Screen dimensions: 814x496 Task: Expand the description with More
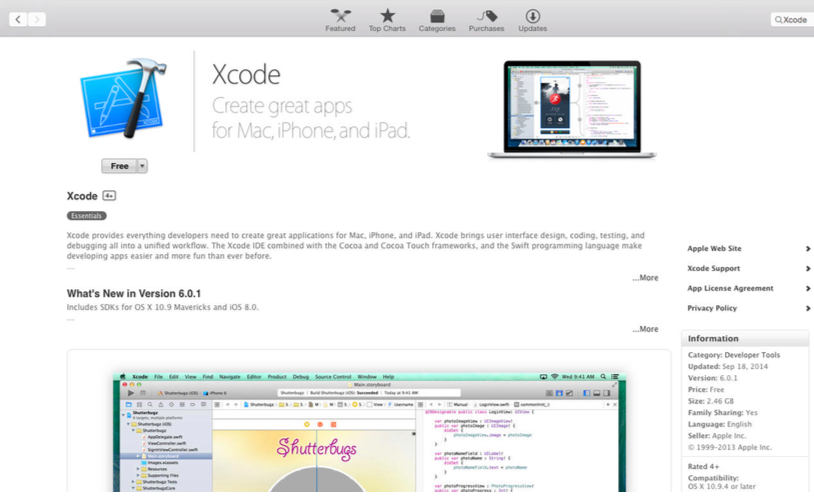tap(645, 278)
